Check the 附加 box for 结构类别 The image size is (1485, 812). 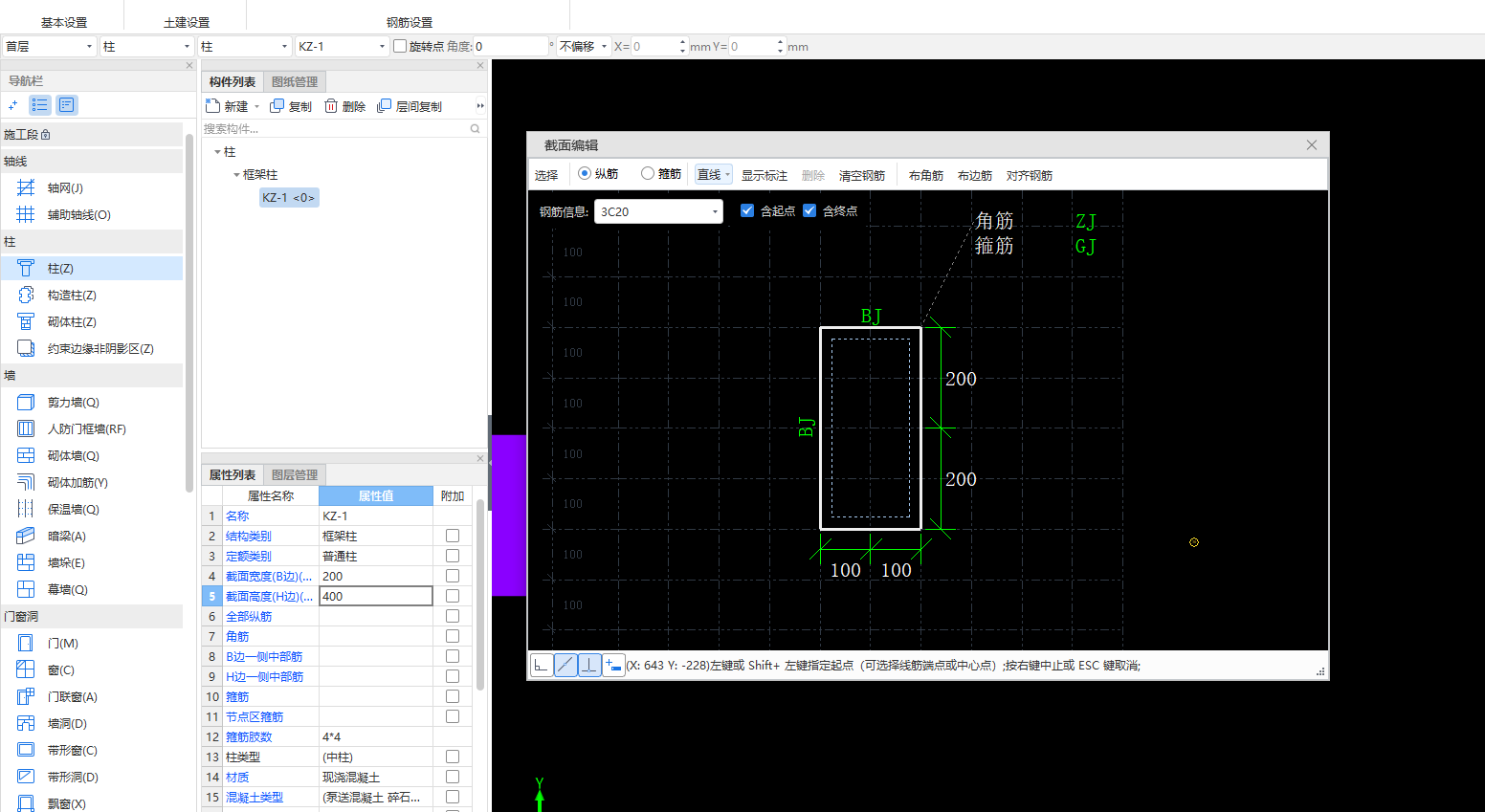(453, 537)
